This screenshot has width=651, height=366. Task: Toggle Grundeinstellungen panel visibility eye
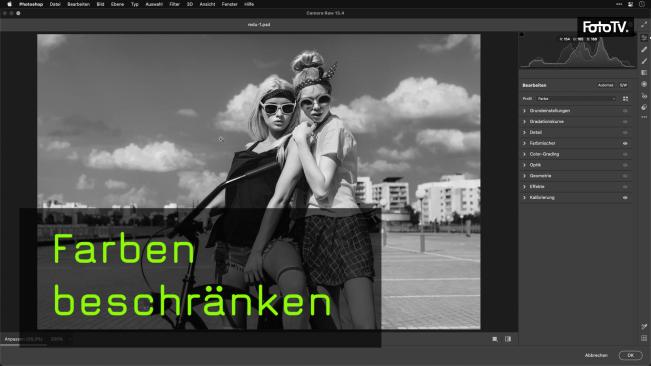[625, 111]
